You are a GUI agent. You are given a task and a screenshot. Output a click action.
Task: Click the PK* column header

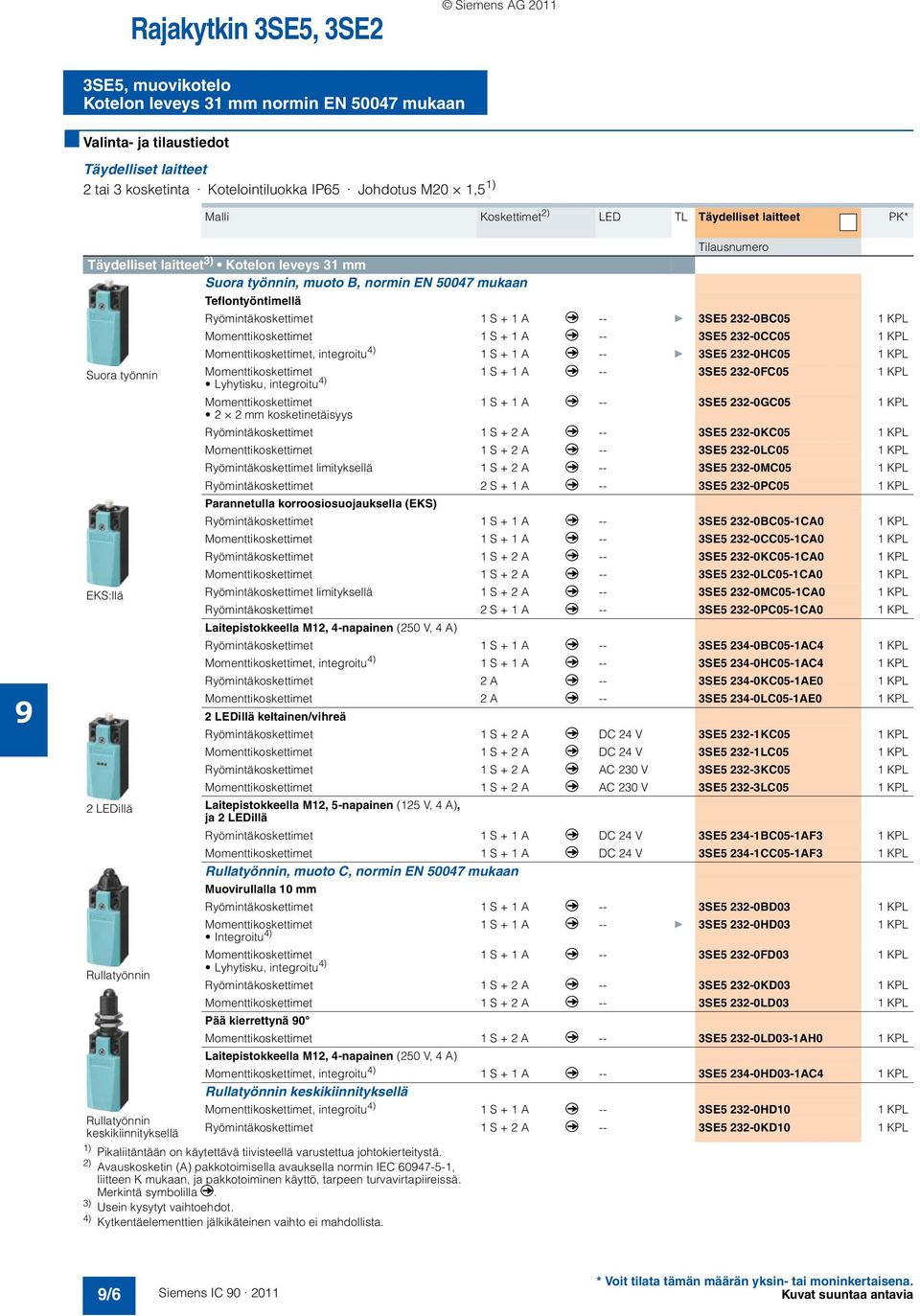click(898, 218)
